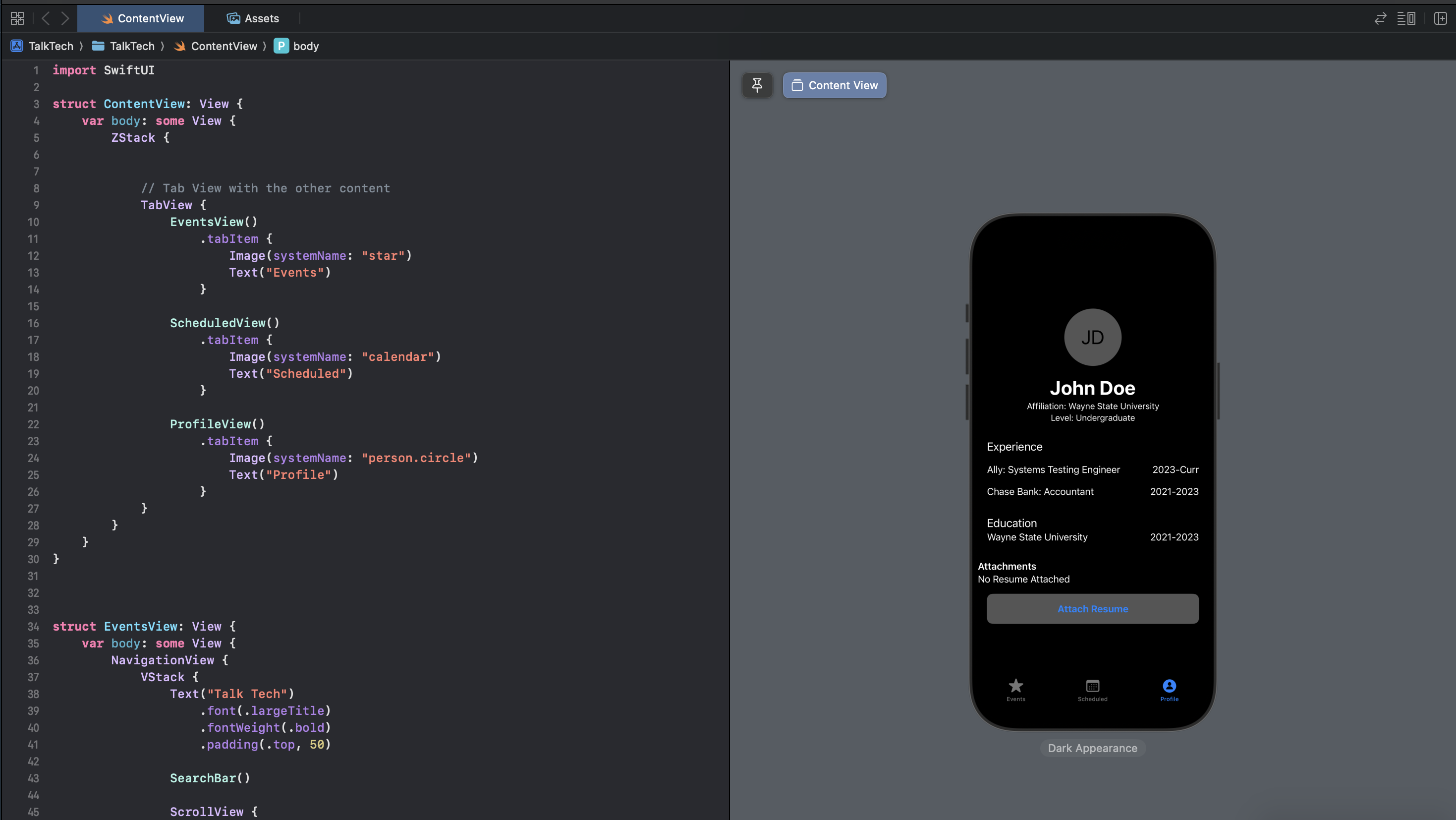Click the Dark Appearance label
Viewport: 1456px width, 820px height.
(x=1092, y=748)
